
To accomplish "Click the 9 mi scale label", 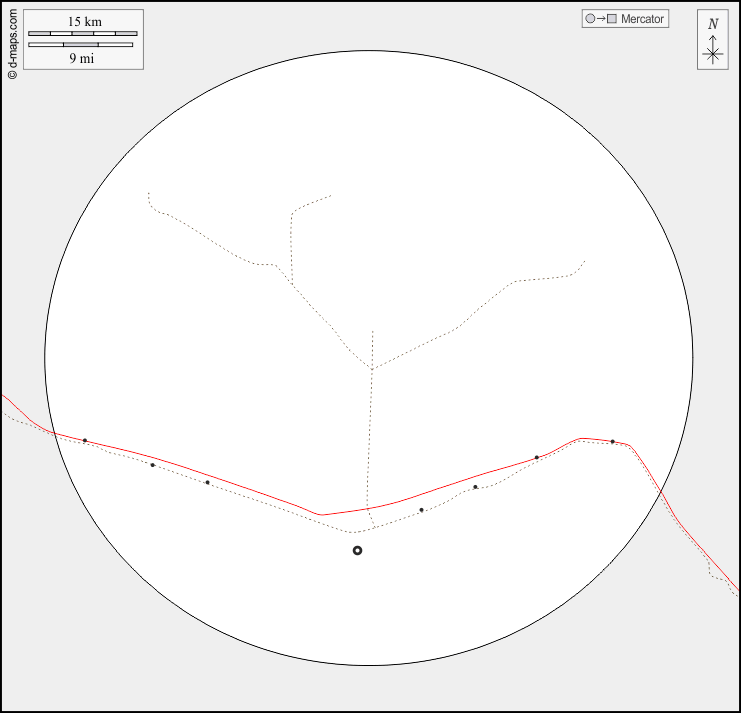I will [82, 58].
